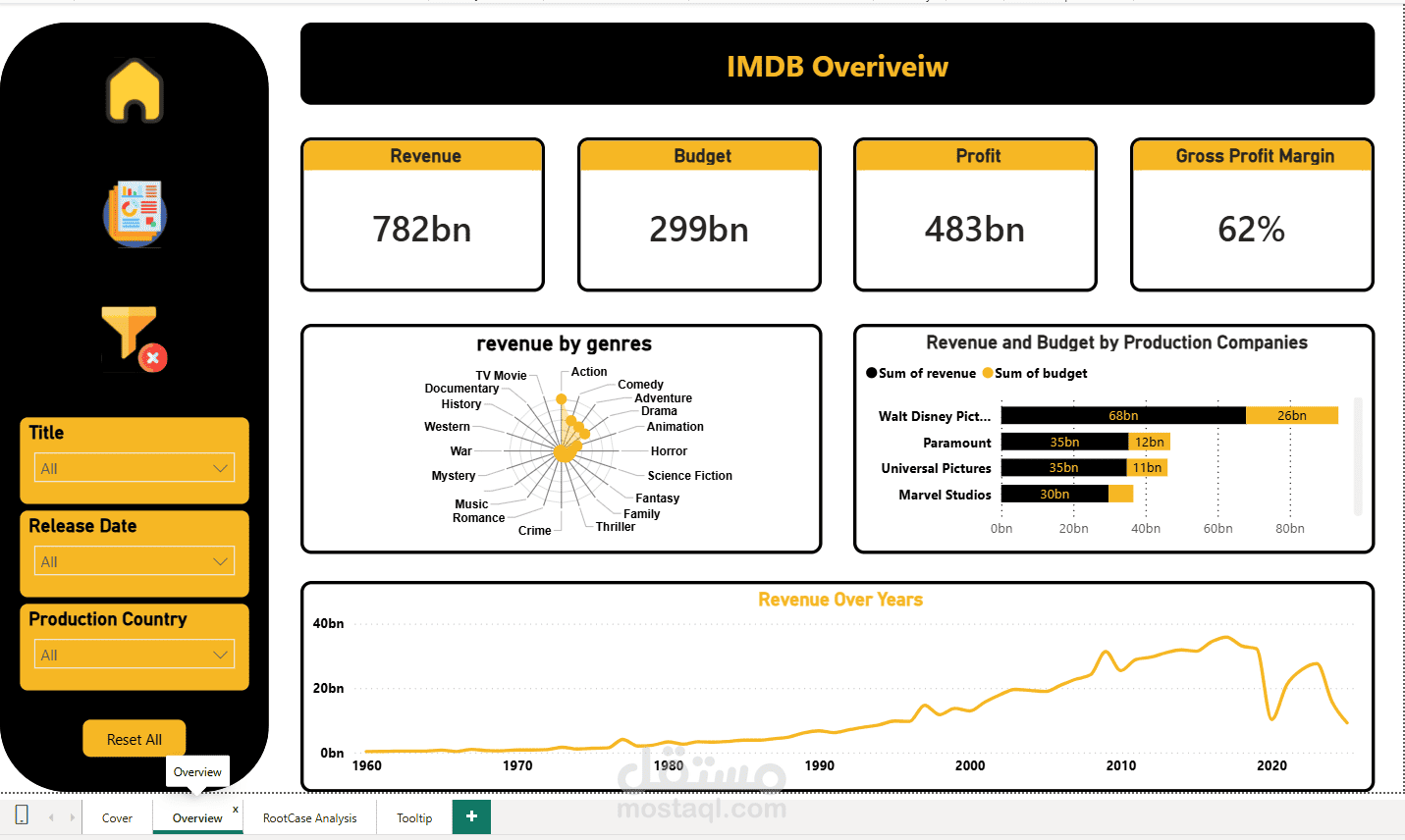The height and width of the screenshot is (840, 1405).
Task: Click Walt Disney's 26bn budget bar
Action: pos(1292,416)
